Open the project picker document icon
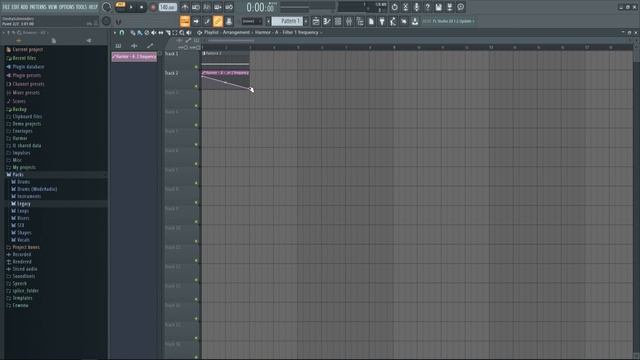640x360 pixels. click(371, 21)
